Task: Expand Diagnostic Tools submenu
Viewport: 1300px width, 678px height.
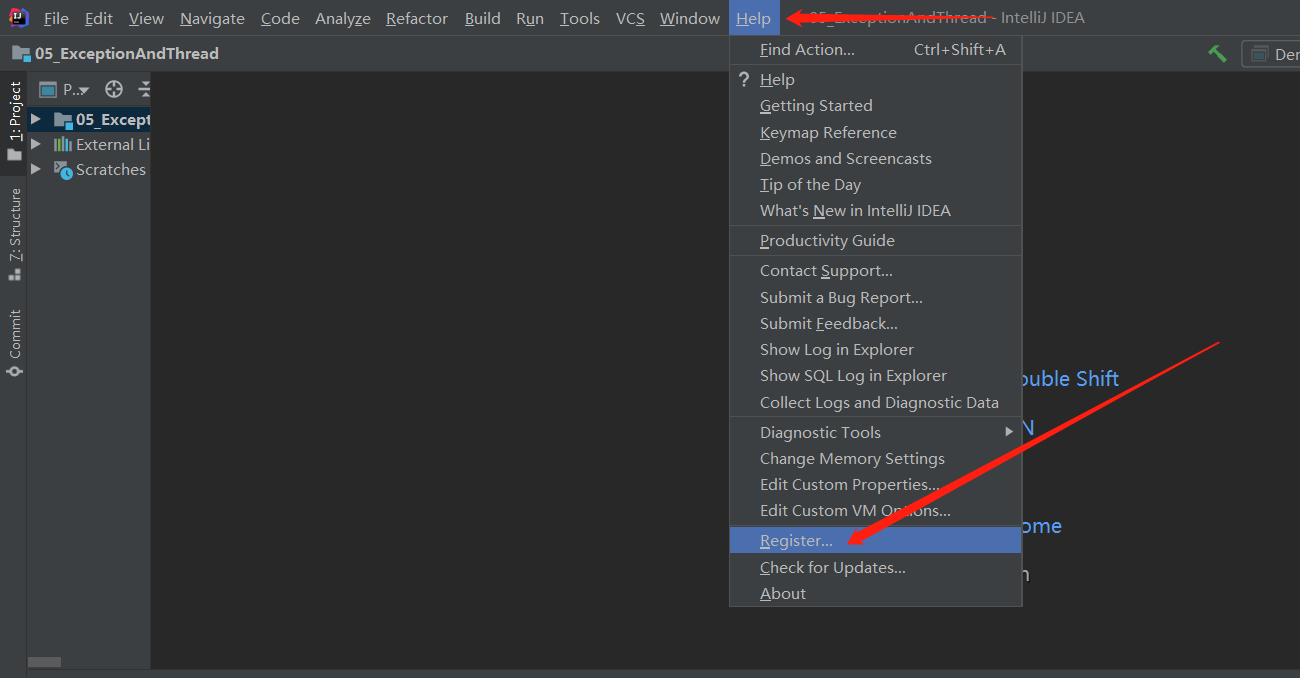Action: 875,432
